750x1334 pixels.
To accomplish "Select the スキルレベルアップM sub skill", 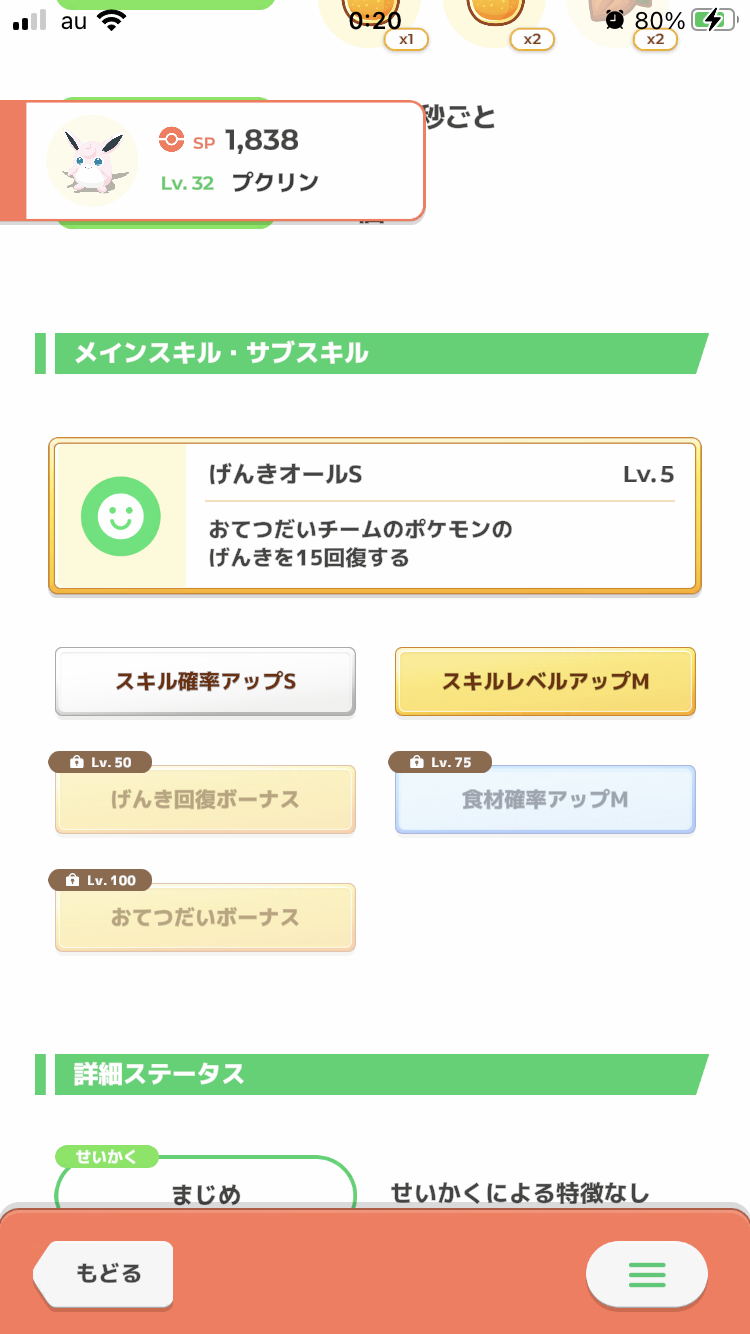I will tap(545, 682).
